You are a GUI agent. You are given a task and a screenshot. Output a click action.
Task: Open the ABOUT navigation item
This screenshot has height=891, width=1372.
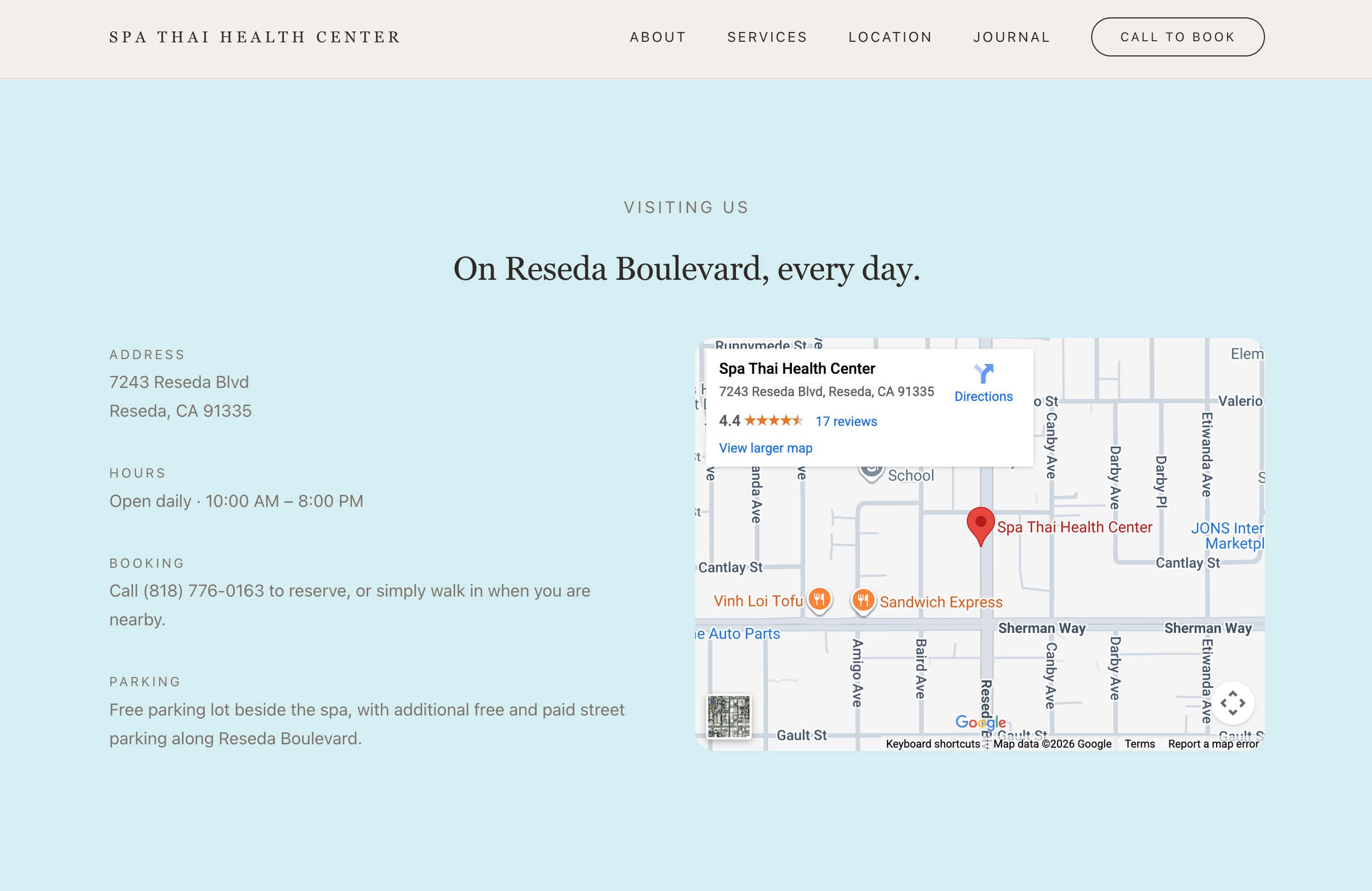coord(658,36)
